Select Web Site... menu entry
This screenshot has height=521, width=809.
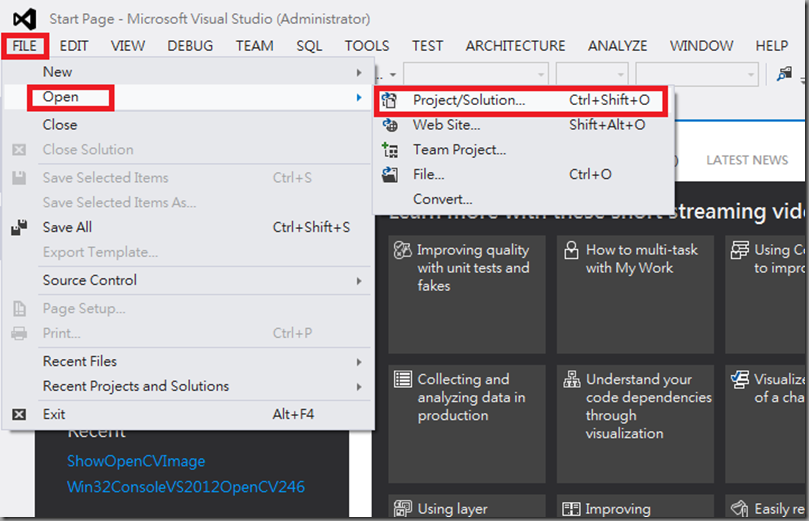click(523, 125)
